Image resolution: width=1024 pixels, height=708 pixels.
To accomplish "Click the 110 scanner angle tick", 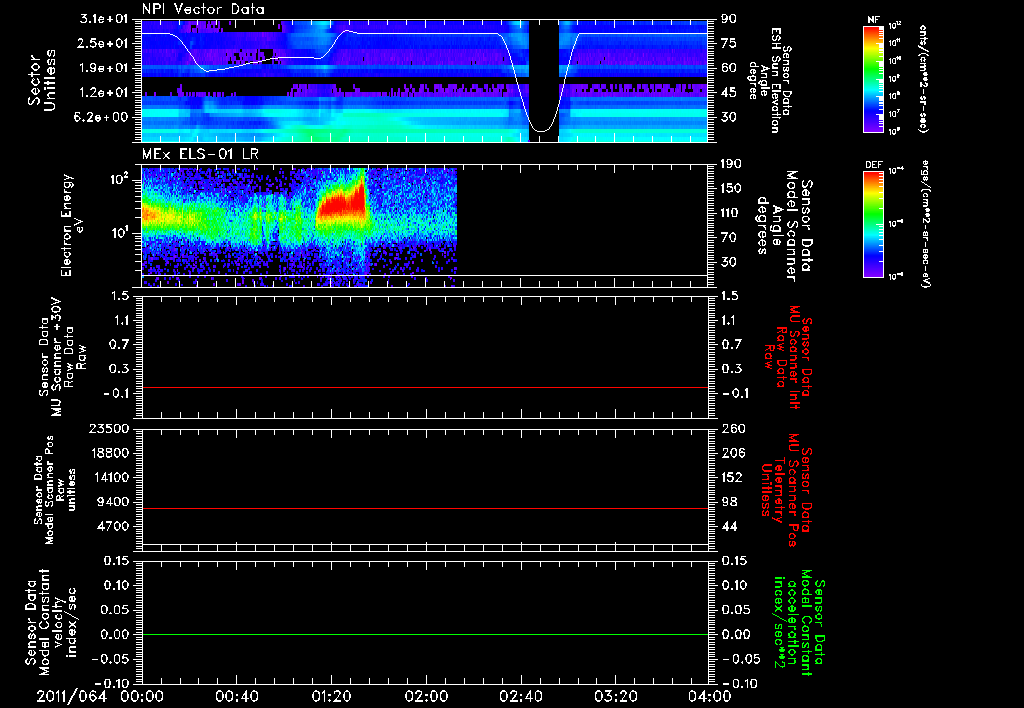I will (731, 213).
